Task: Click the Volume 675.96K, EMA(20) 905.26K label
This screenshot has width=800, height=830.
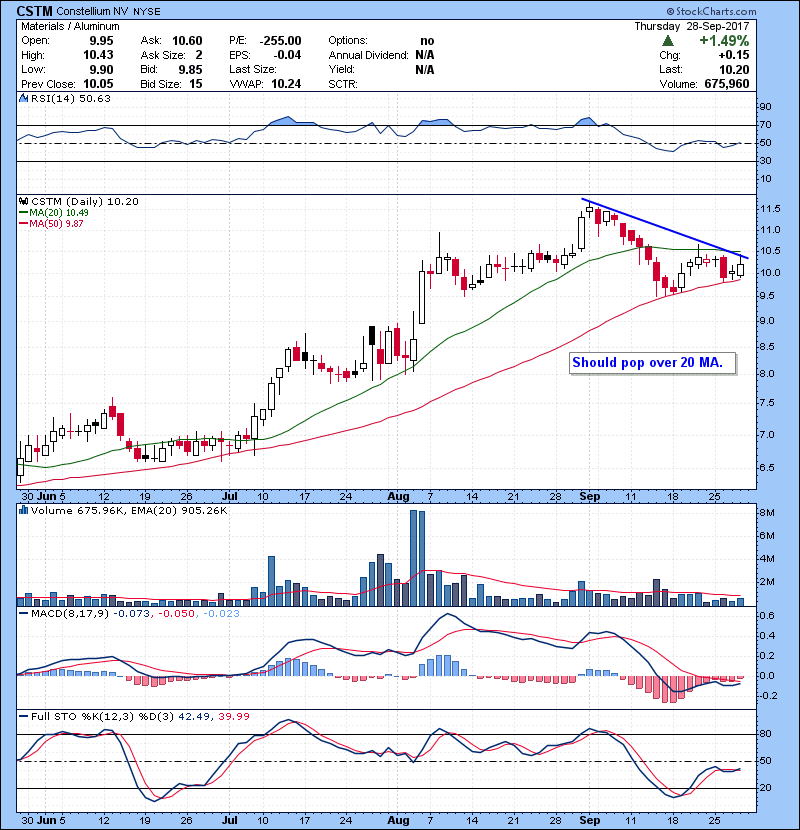Action: pyautogui.click(x=129, y=511)
